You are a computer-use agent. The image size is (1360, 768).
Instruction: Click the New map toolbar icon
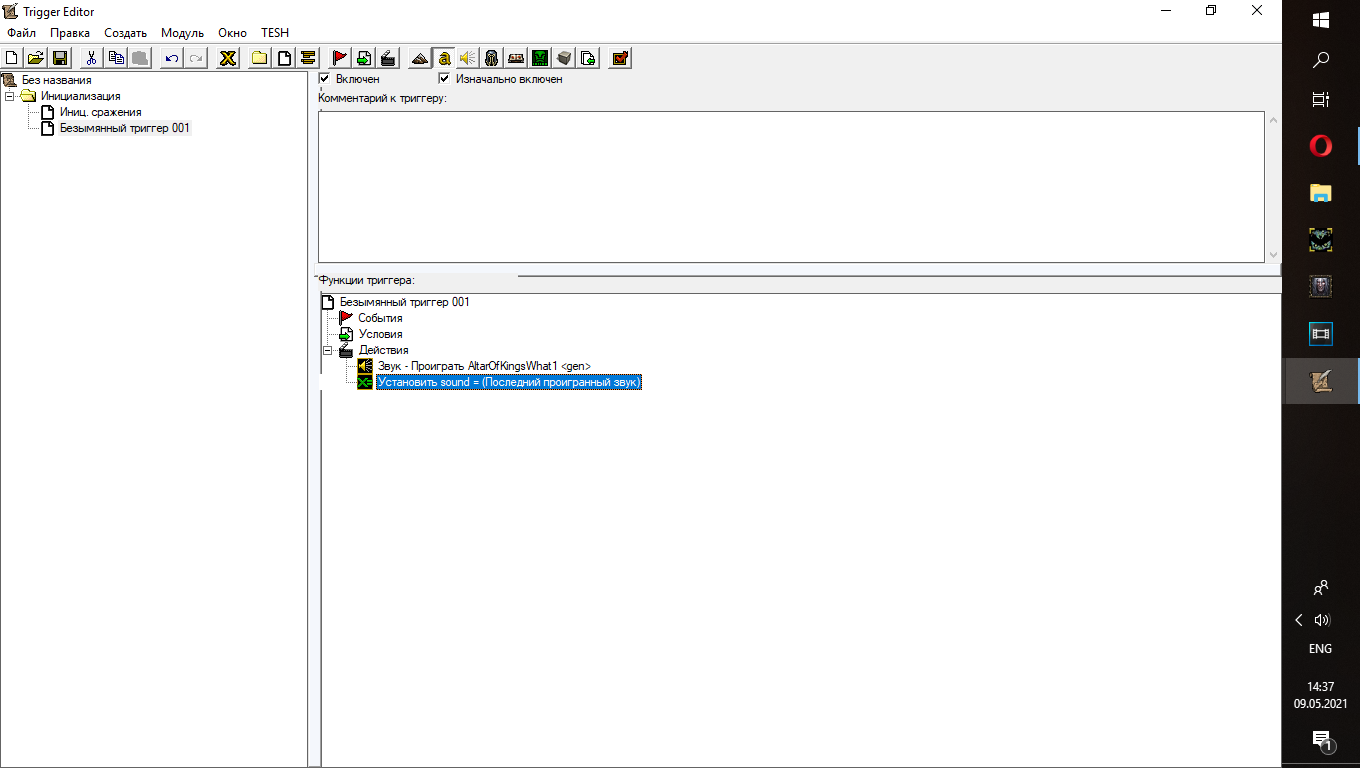click(x=12, y=58)
